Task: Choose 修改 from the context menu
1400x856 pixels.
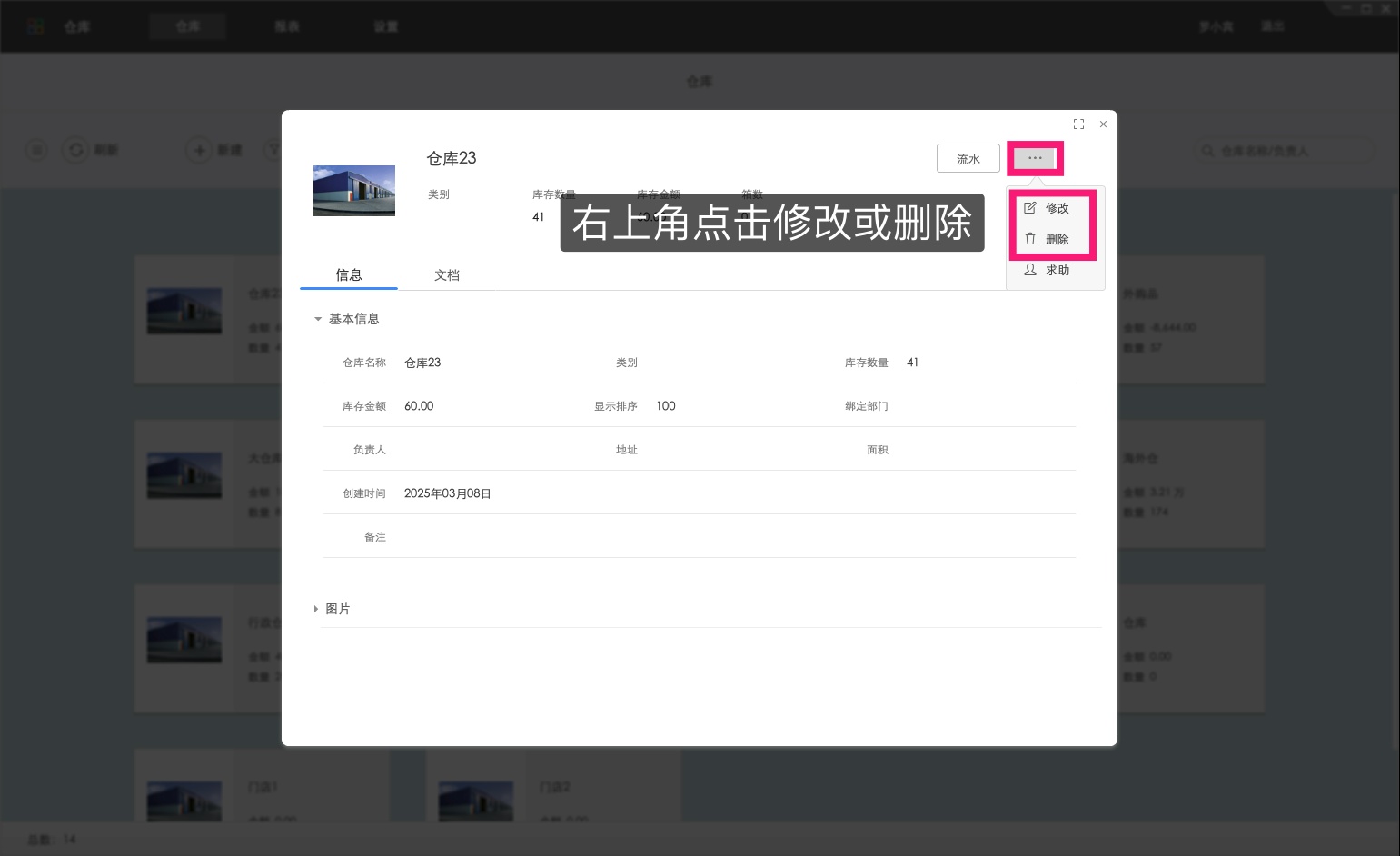Action: coord(1057,208)
